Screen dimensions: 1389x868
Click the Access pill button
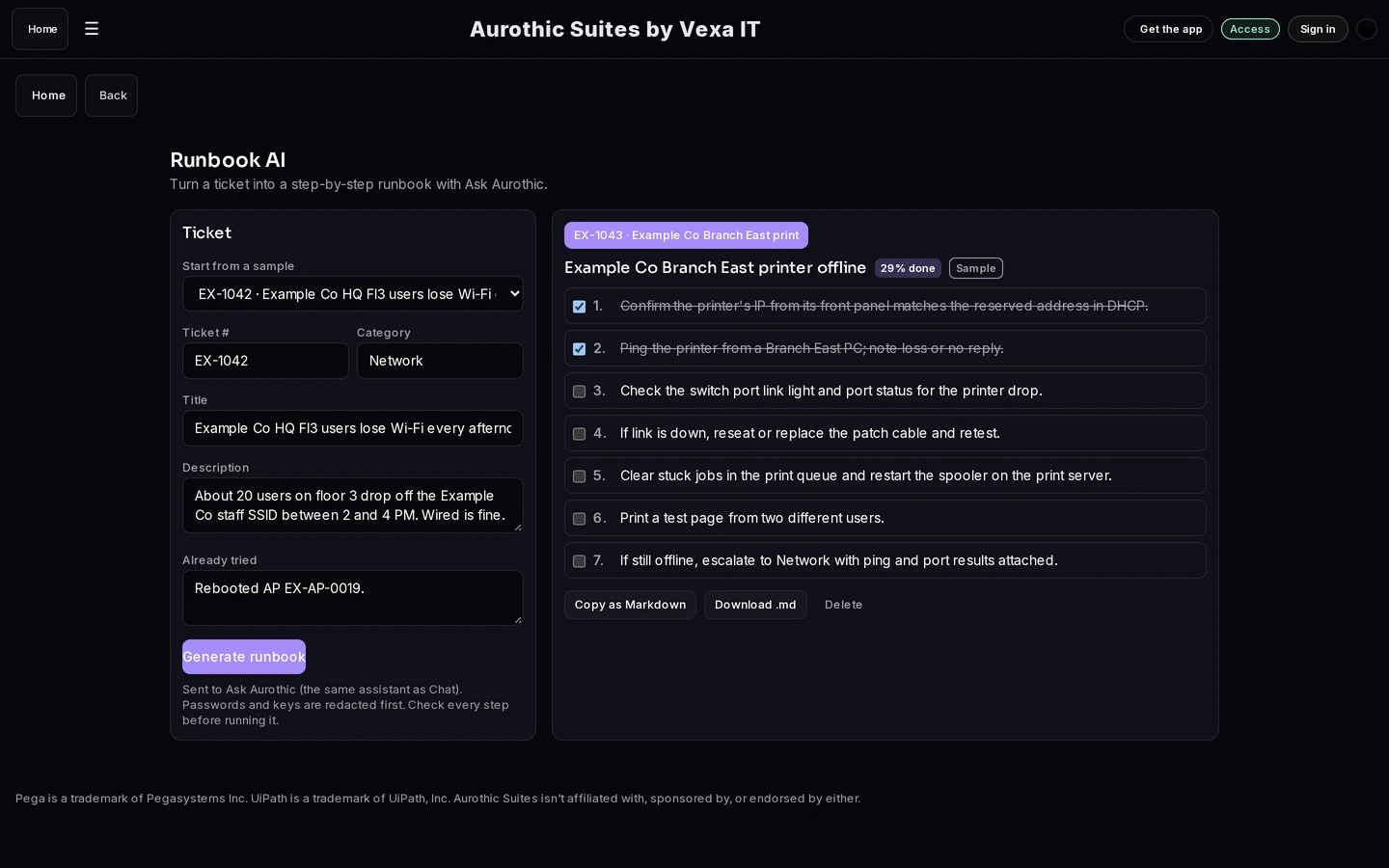[x=1250, y=29]
